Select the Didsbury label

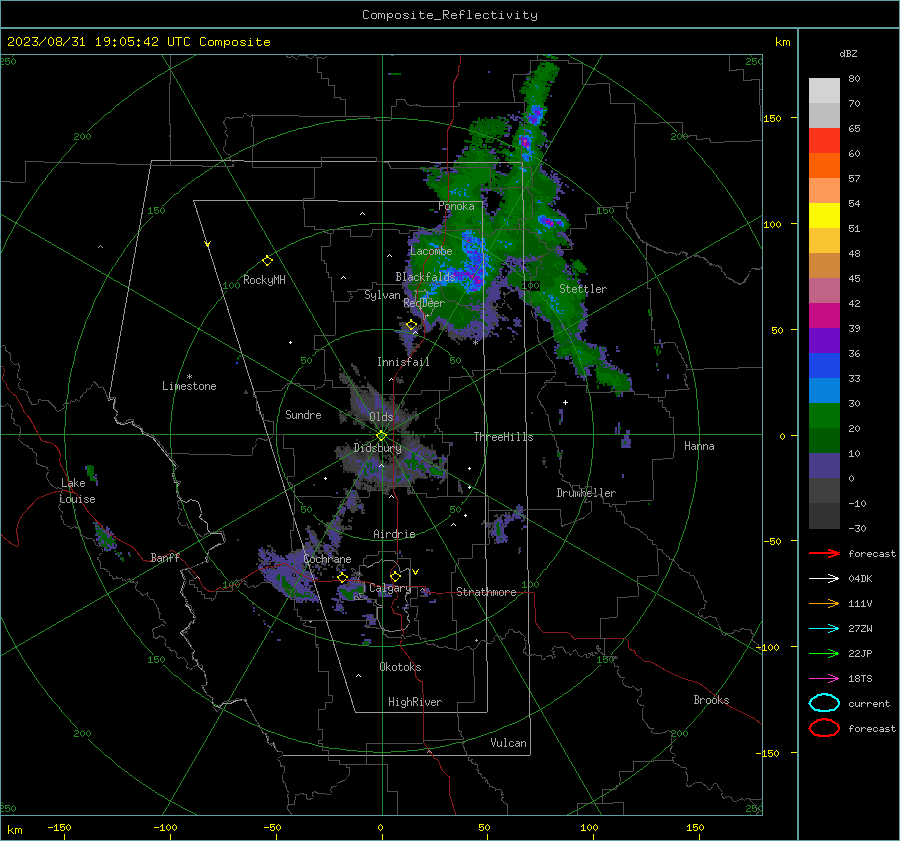click(x=377, y=448)
